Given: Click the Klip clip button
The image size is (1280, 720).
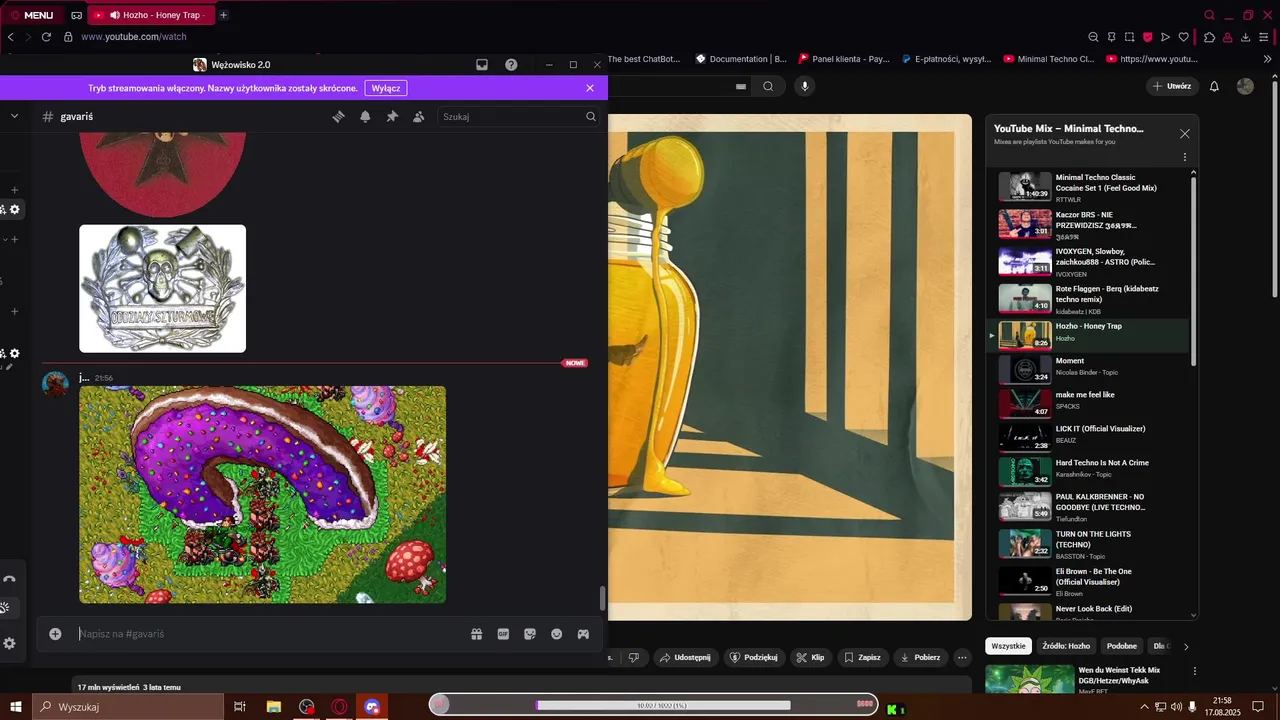Looking at the screenshot, I should coord(811,657).
